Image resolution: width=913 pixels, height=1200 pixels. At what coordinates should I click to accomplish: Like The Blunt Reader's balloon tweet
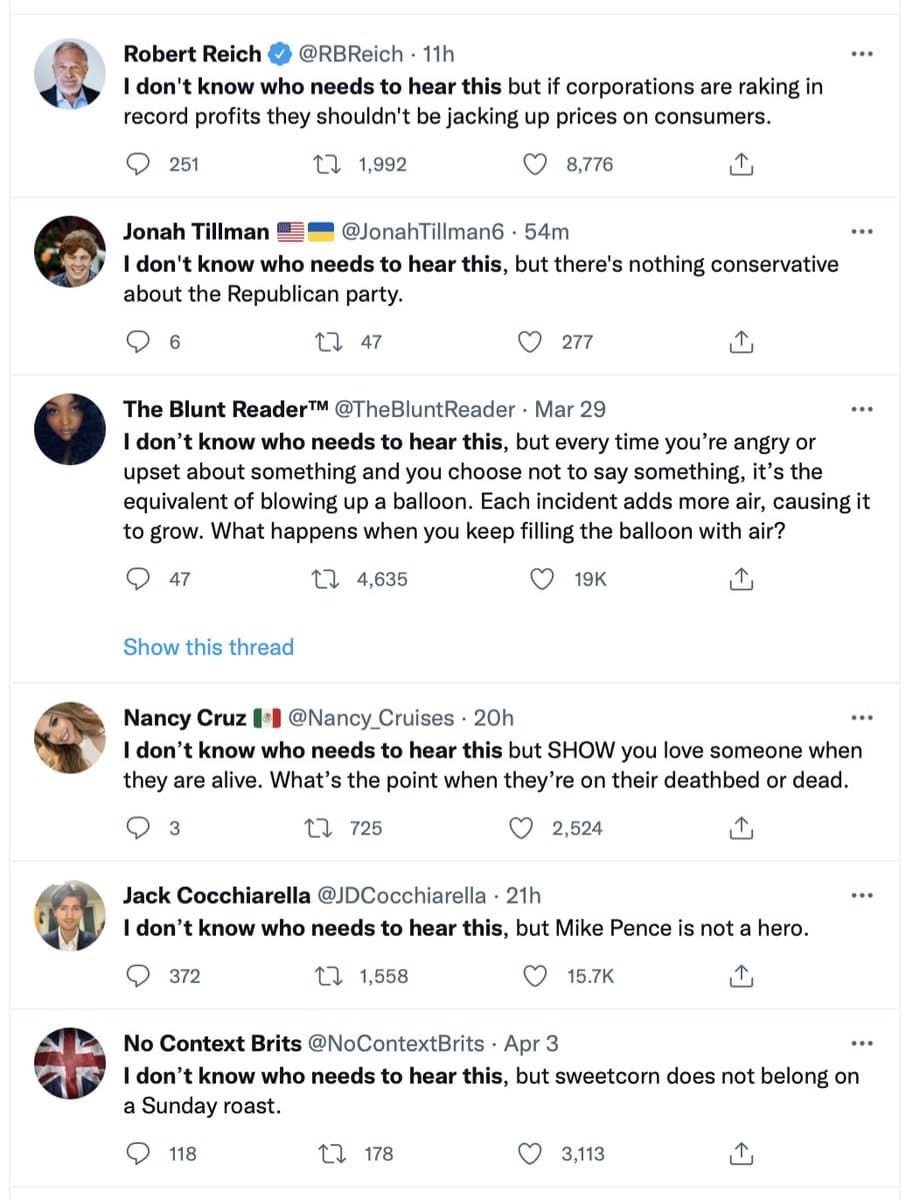click(x=541, y=579)
